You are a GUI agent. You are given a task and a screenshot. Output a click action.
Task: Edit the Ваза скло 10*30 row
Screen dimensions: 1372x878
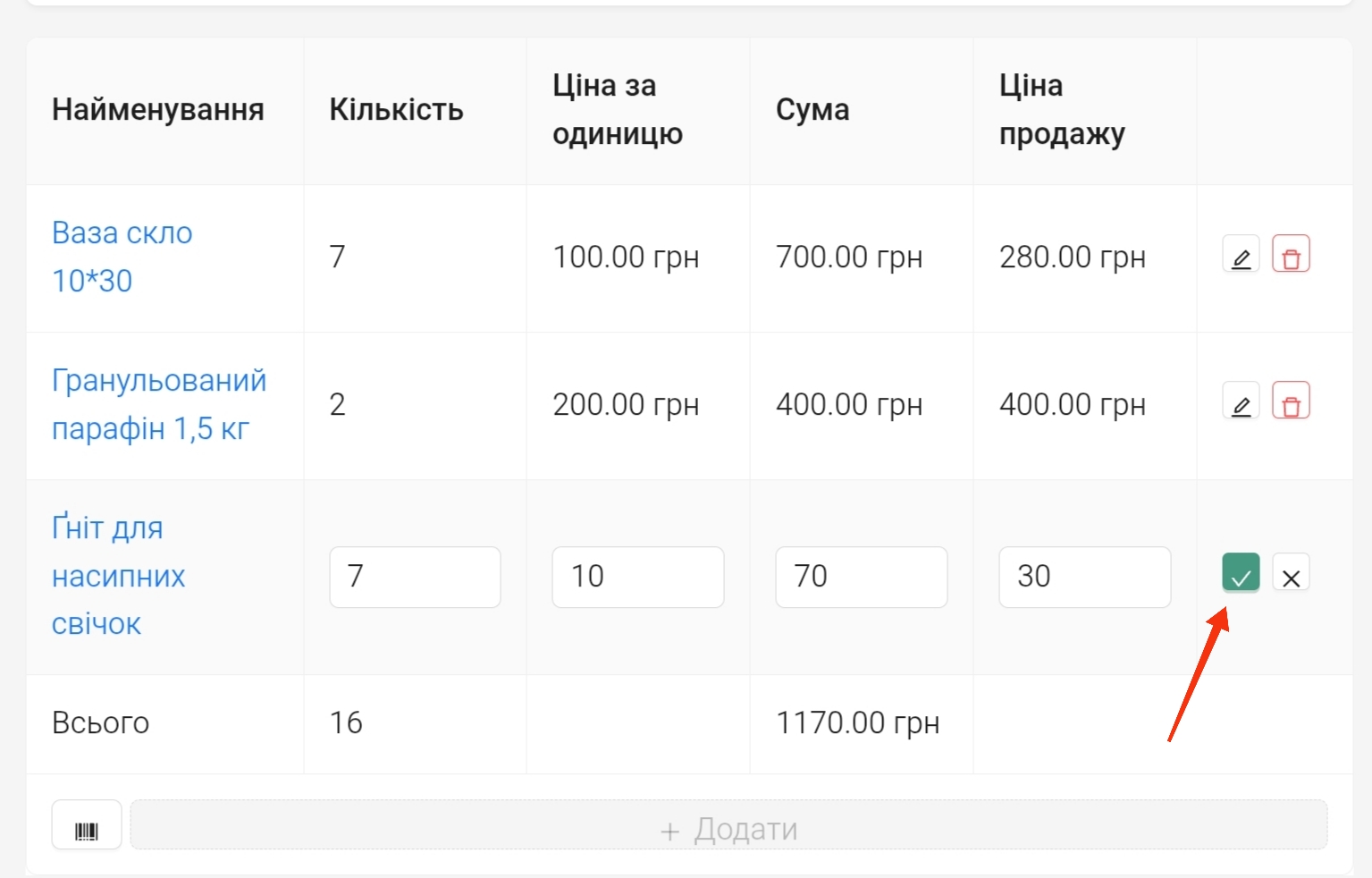pos(1241,255)
